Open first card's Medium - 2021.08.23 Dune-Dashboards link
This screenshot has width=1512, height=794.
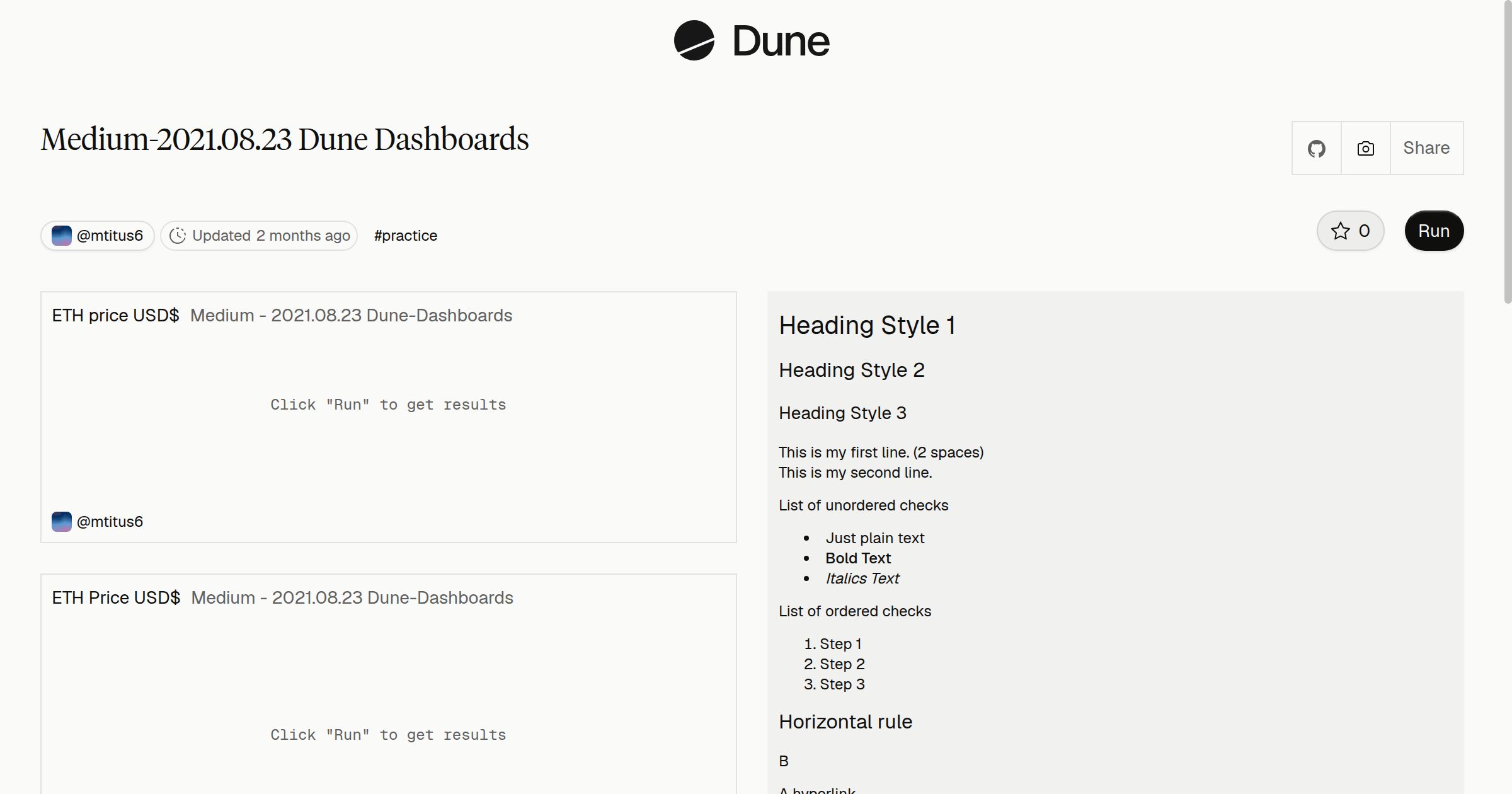(352, 315)
